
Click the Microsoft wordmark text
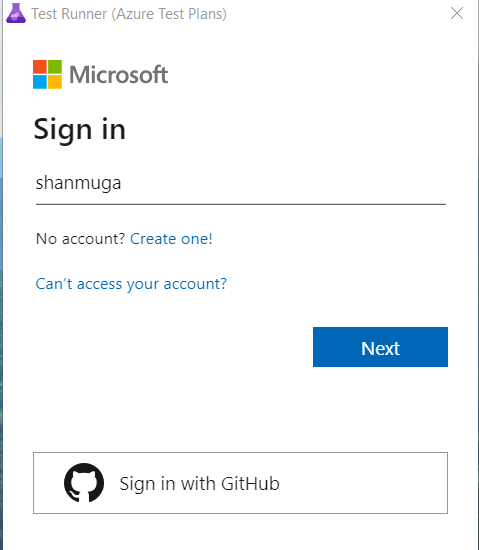coord(119,75)
